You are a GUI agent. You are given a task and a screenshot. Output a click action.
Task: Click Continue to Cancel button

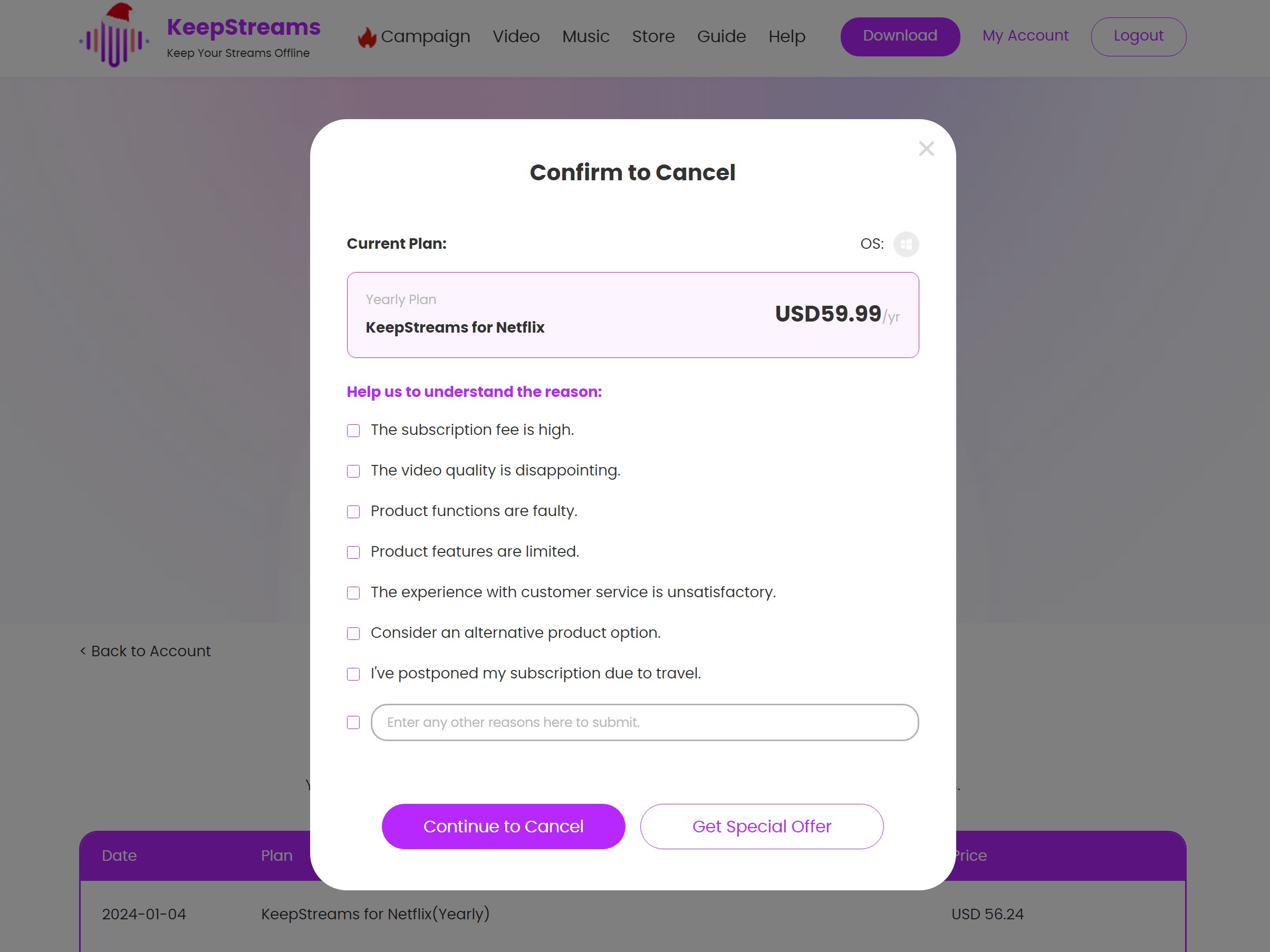pos(503,826)
